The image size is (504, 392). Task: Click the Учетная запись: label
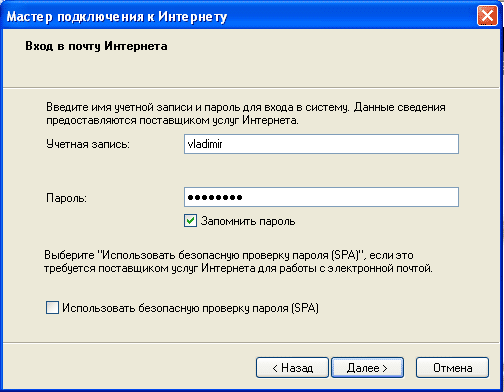point(88,144)
